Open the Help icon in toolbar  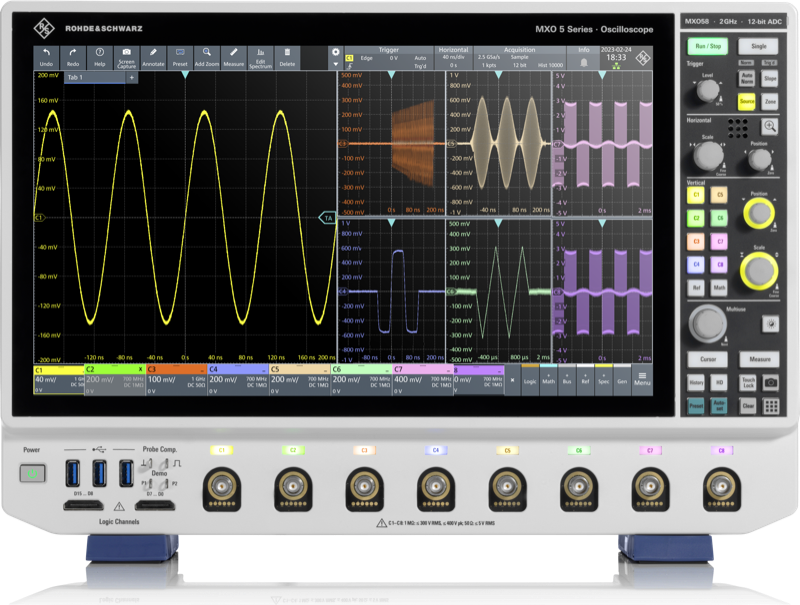[x=99, y=56]
